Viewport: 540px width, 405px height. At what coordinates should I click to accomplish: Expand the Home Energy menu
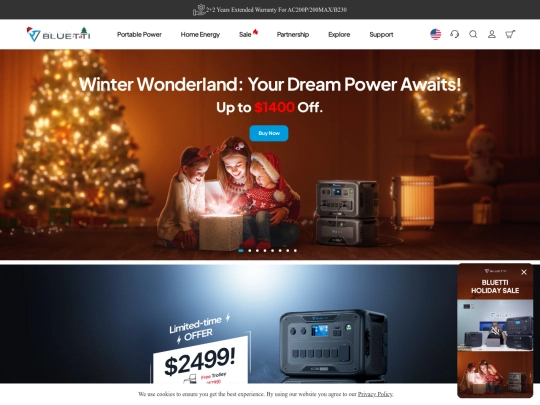coord(200,34)
